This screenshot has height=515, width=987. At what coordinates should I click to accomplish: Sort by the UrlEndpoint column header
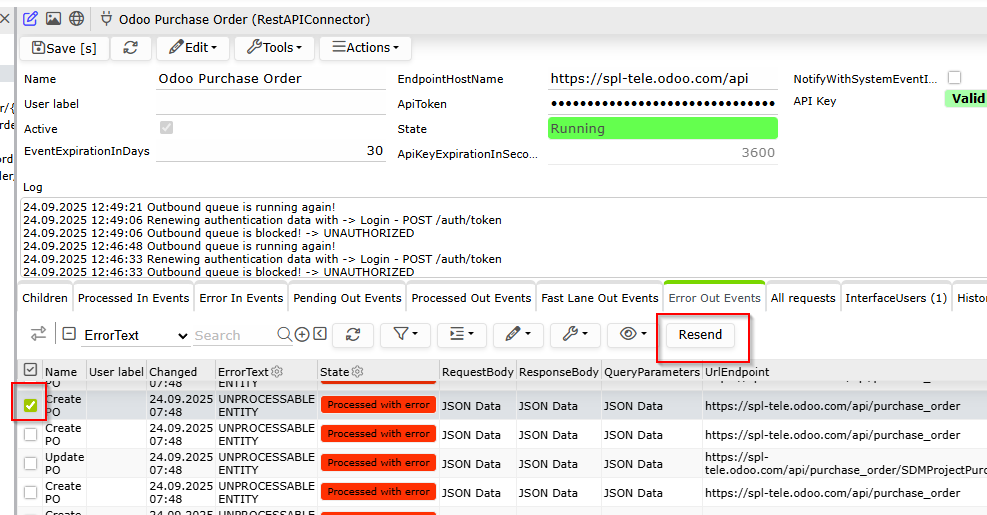pyautogui.click(x=737, y=372)
